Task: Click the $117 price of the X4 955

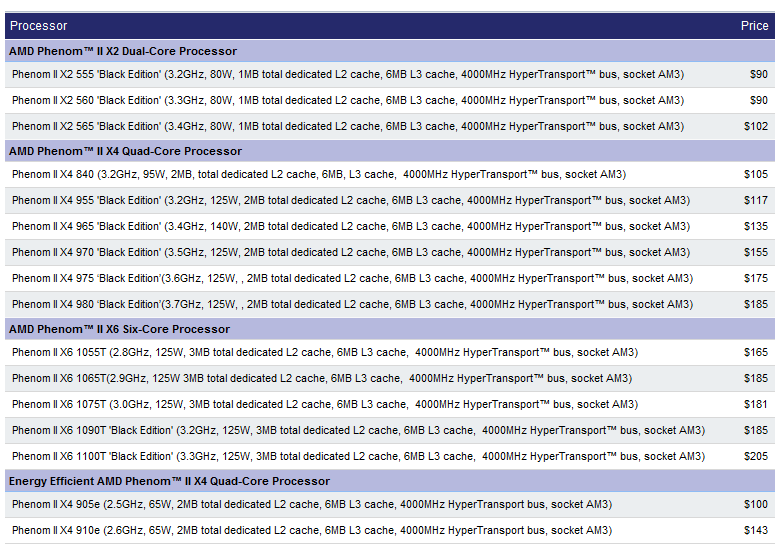Action: click(756, 200)
